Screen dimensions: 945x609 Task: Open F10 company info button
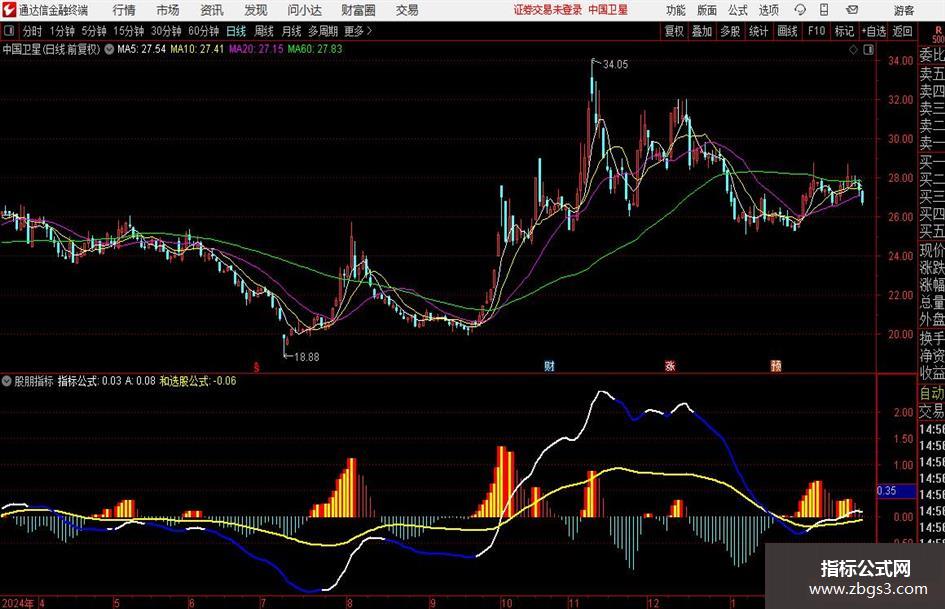816,31
